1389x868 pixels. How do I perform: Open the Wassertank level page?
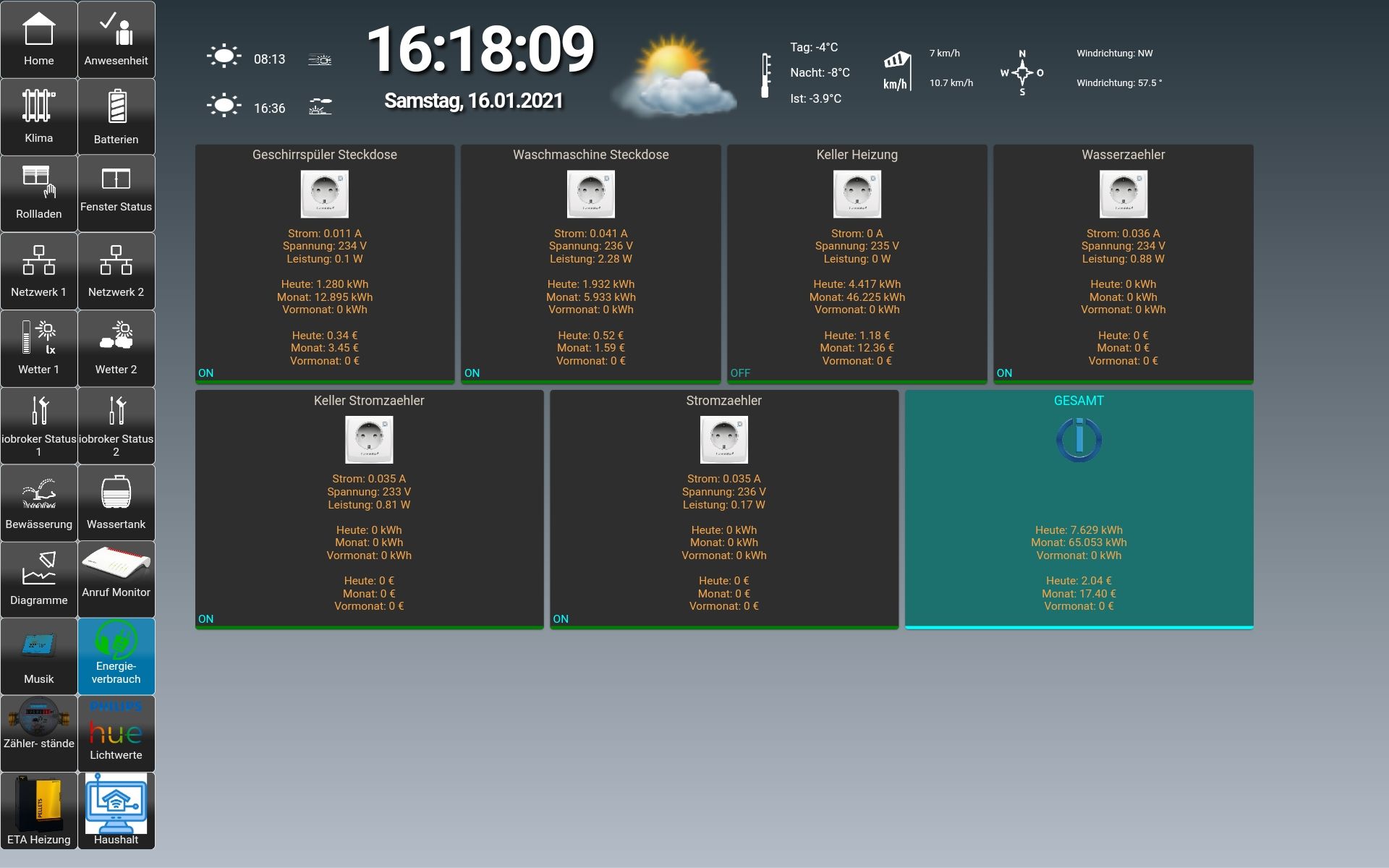(116, 503)
